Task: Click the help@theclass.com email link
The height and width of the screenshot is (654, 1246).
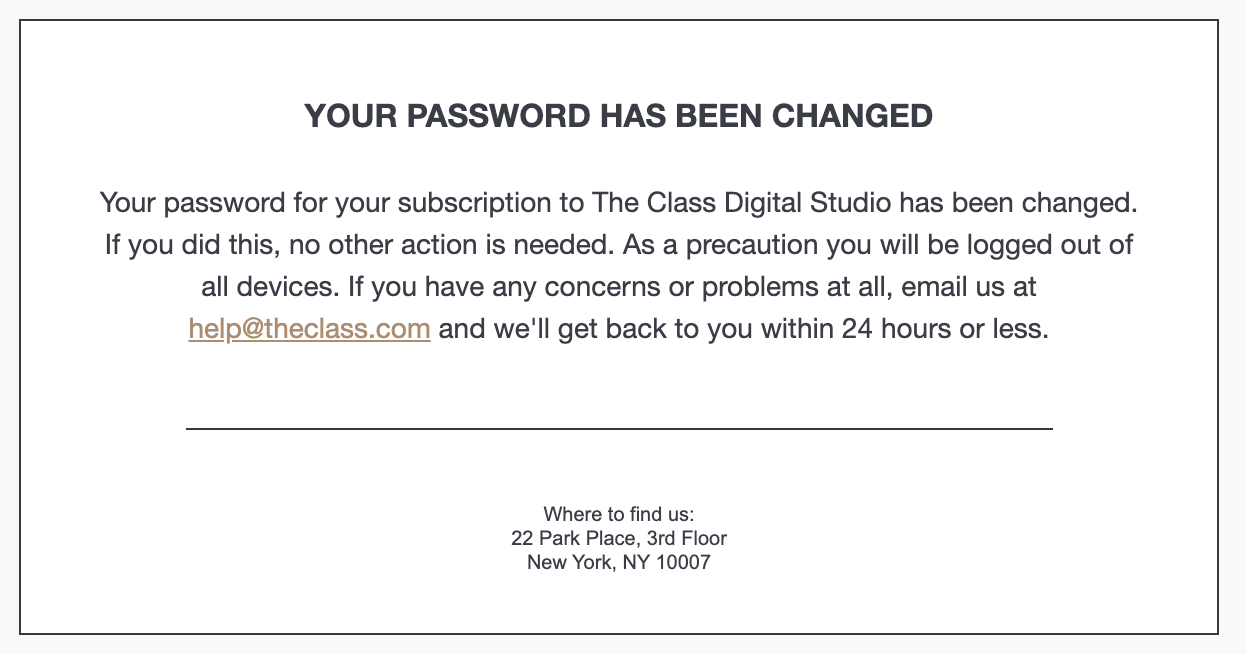Action: (309, 329)
